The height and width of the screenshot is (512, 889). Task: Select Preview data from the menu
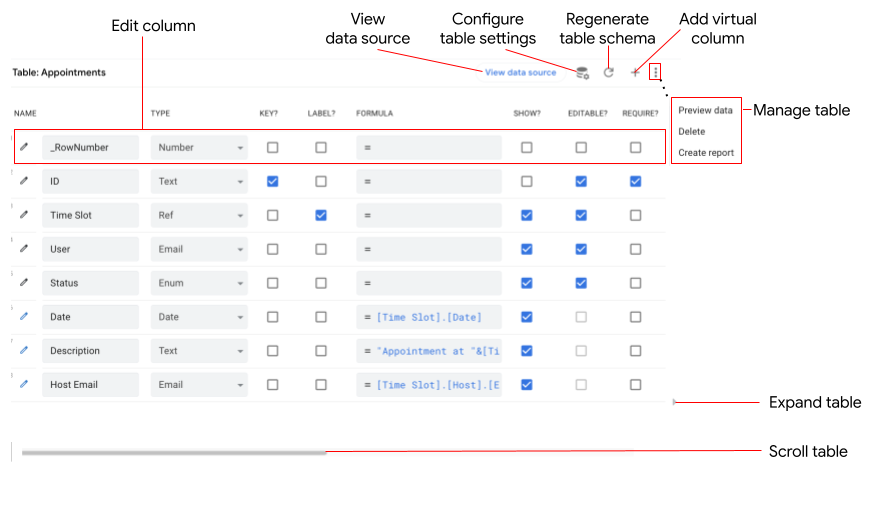(705, 110)
